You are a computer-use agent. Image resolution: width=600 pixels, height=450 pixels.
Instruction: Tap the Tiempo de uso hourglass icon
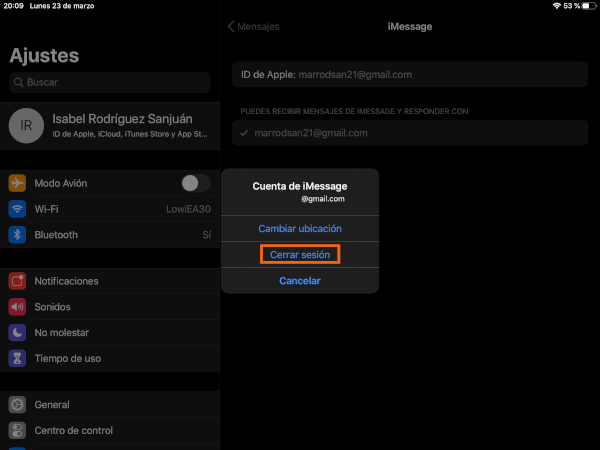17,358
